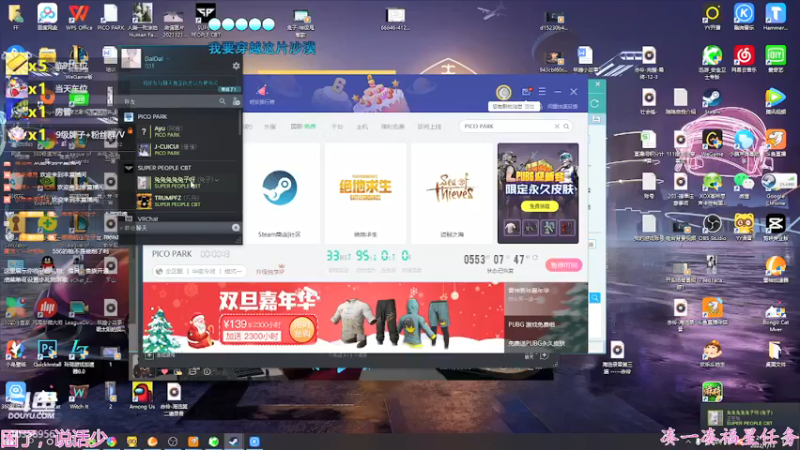800x450 pixels.
Task: Open the PUBG 游戏免费啦 link
Action: (x=531, y=324)
